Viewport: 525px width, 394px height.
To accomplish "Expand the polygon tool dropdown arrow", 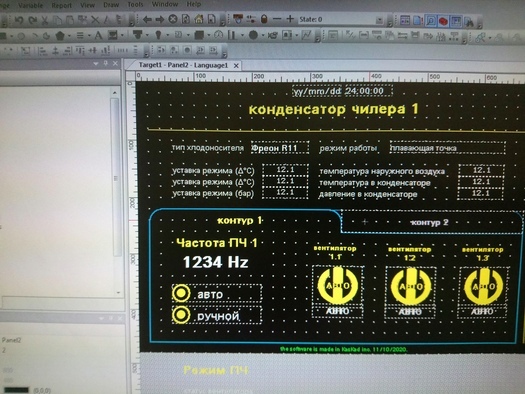I will (69, 35).
